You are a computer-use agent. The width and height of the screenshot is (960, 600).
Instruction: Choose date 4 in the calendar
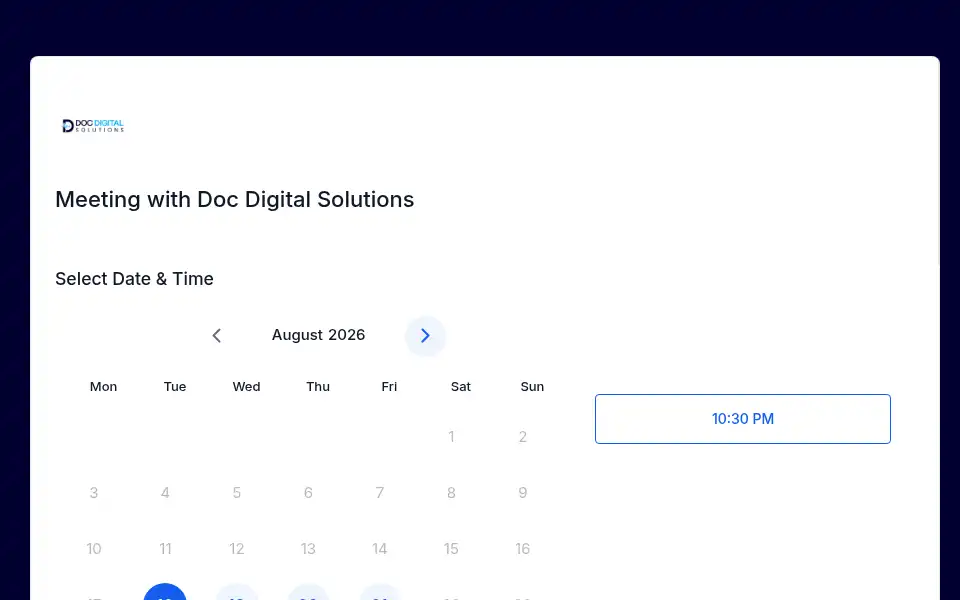point(165,493)
